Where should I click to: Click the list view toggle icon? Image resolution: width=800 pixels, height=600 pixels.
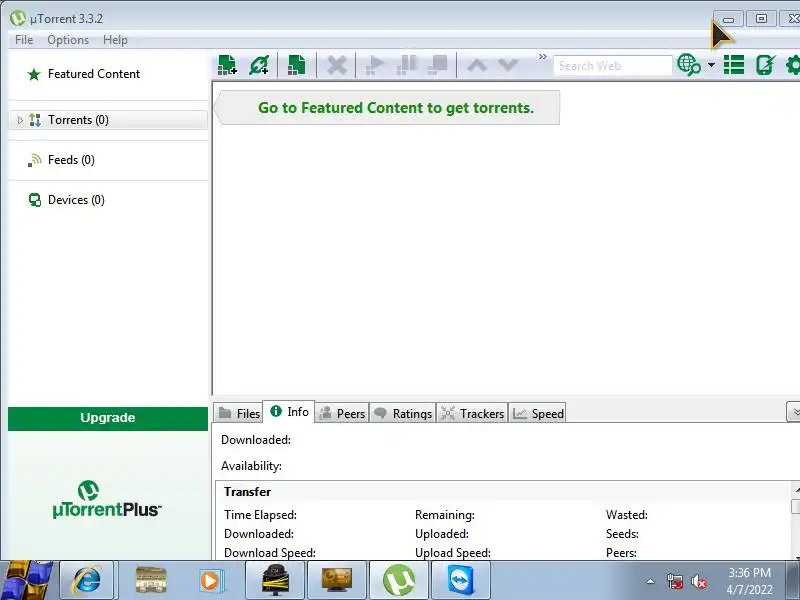[x=734, y=65]
